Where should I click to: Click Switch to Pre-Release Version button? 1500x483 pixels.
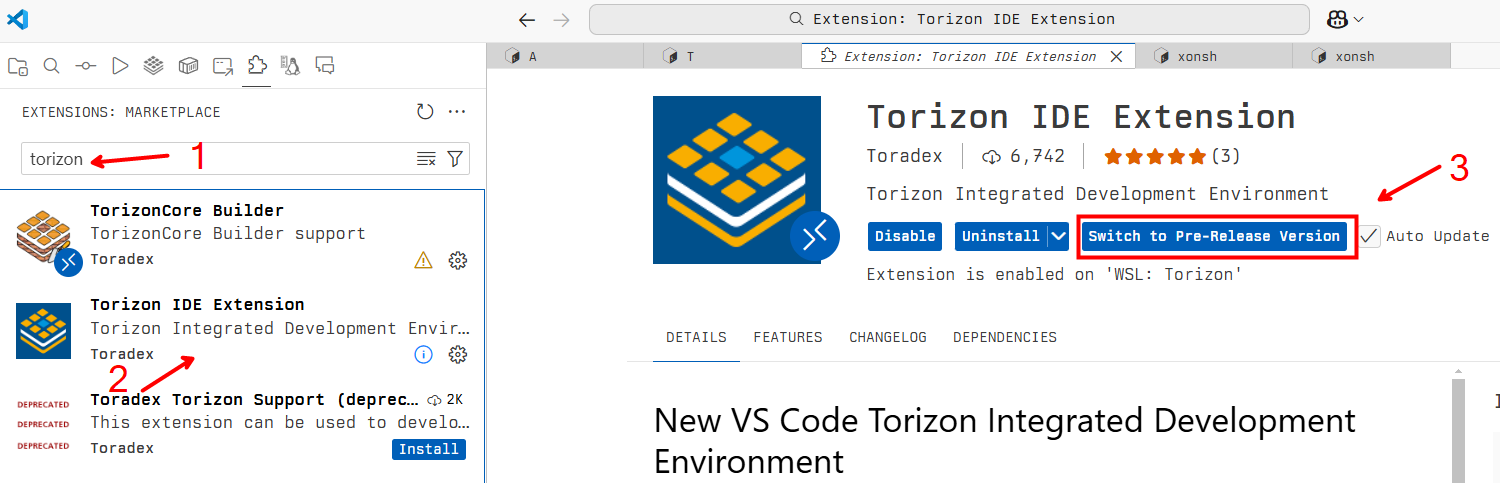[1214, 236]
